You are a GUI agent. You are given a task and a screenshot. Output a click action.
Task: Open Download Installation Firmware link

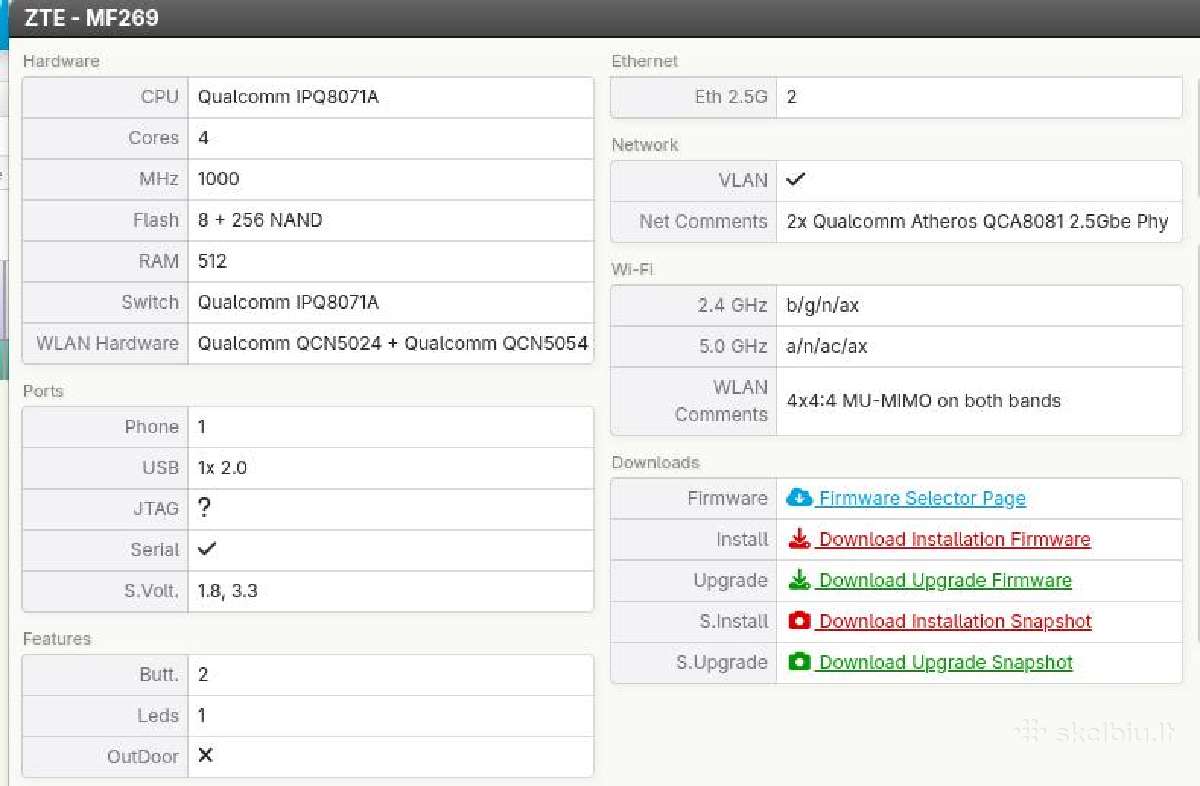click(954, 539)
